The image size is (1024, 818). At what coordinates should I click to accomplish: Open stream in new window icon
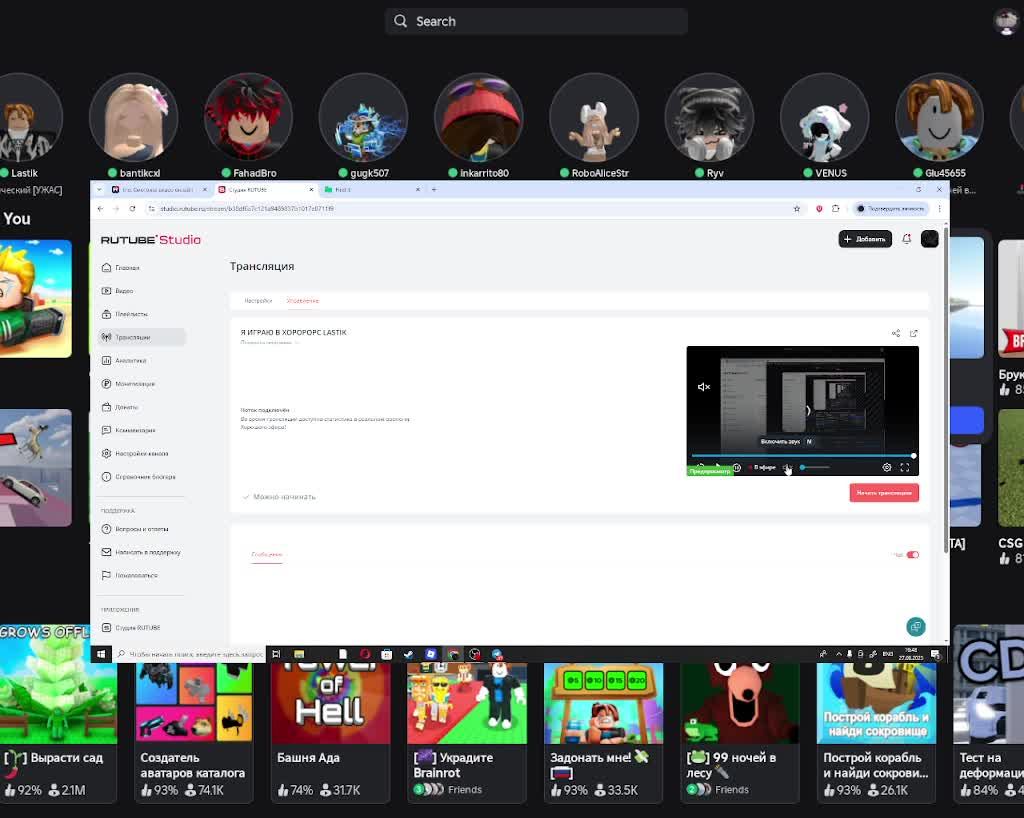914,333
